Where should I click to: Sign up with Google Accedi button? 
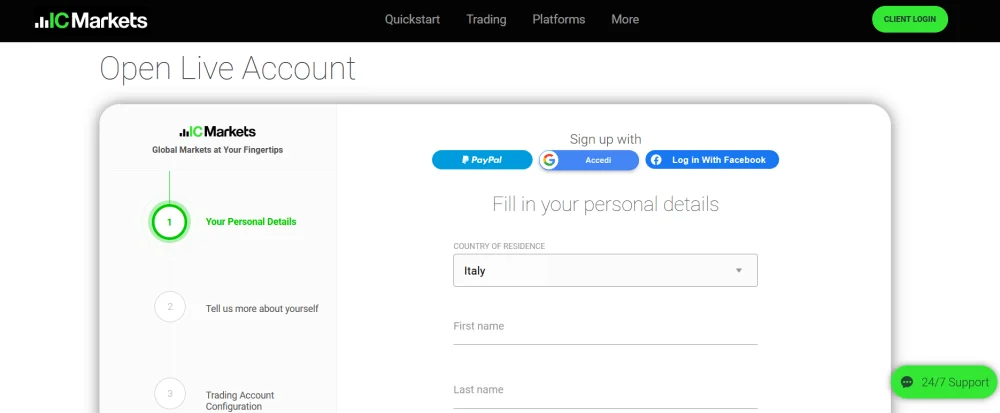pyautogui.click(x=589, y=160)
